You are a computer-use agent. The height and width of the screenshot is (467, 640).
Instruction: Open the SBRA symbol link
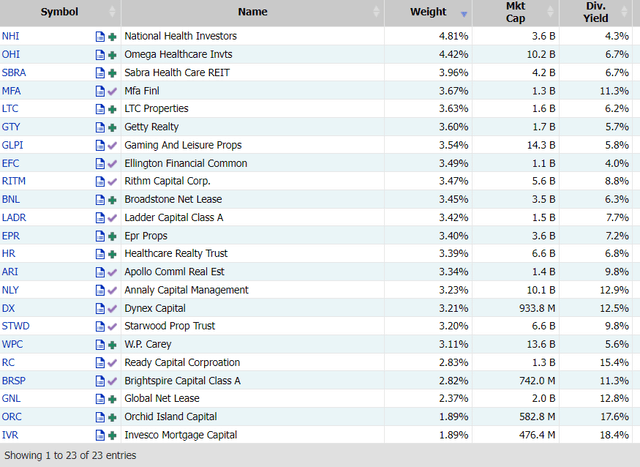[14, 73]
